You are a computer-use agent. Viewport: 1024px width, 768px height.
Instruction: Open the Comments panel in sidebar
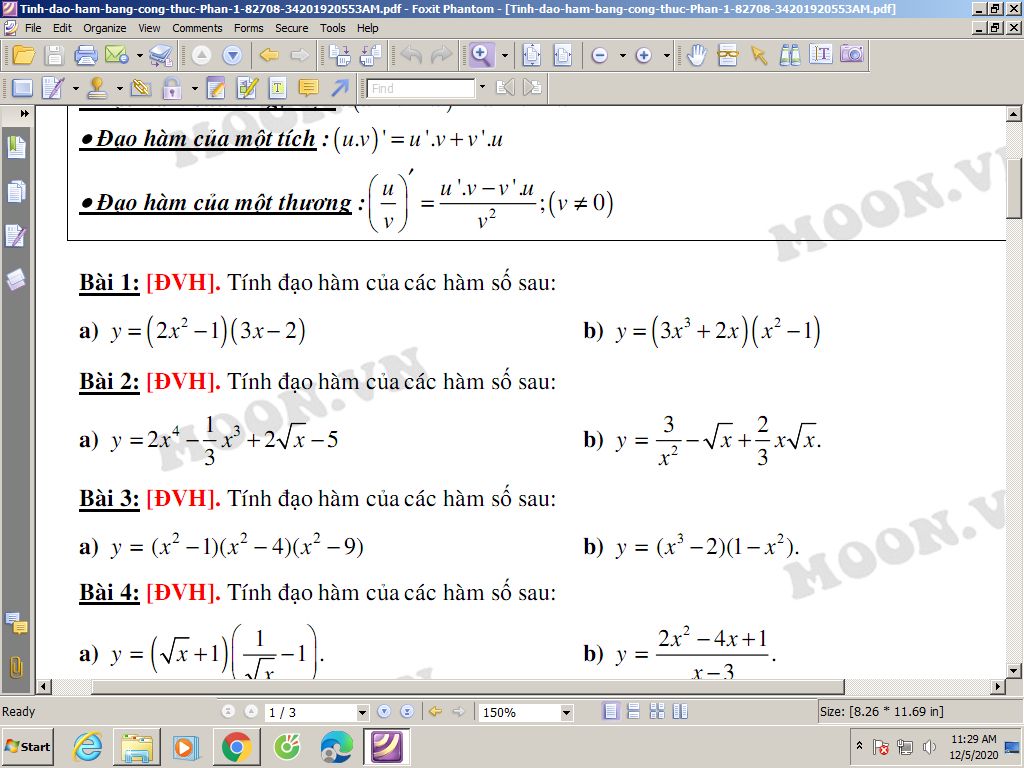(16, 624)
